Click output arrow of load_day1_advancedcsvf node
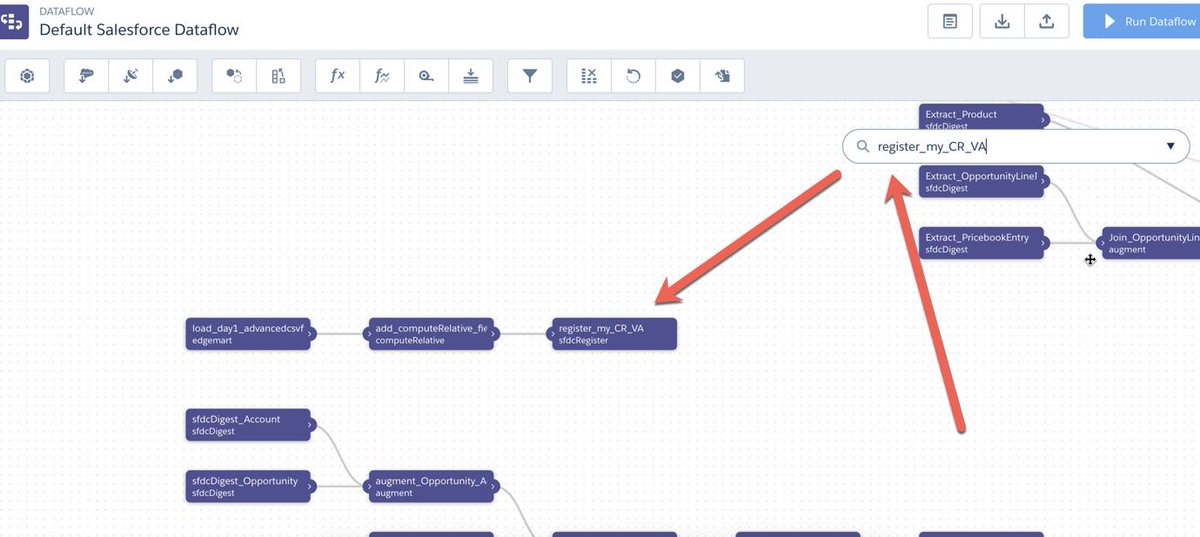Screen dimensions: 1200x537 tap(311, 334)
